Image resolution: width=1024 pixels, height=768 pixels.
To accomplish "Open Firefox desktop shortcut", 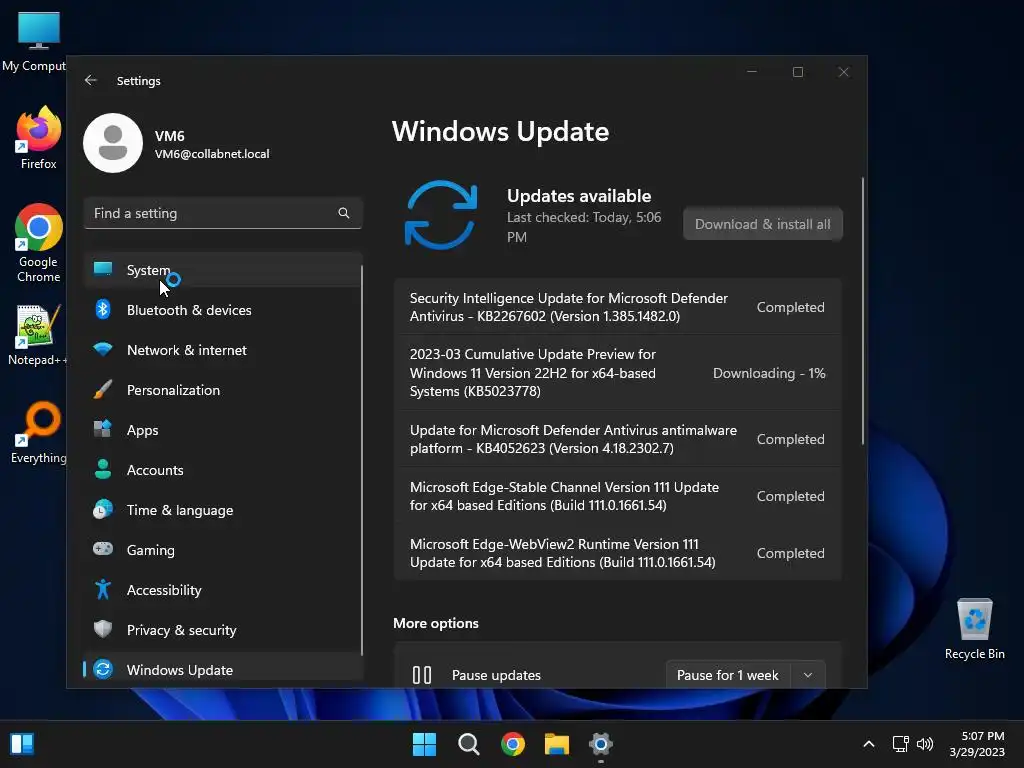I will [x=39, y=138].
